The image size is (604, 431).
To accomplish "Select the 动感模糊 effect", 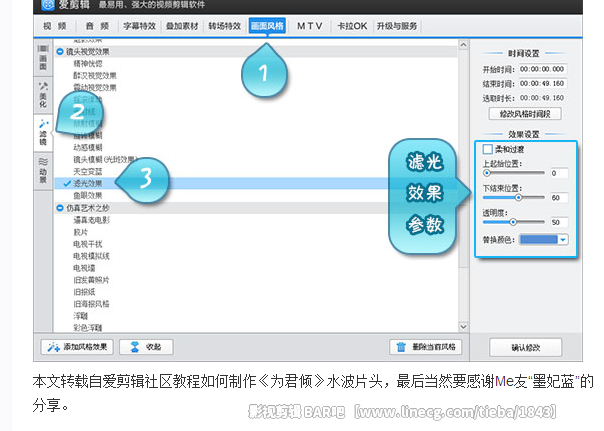I will tap(88, 148).
